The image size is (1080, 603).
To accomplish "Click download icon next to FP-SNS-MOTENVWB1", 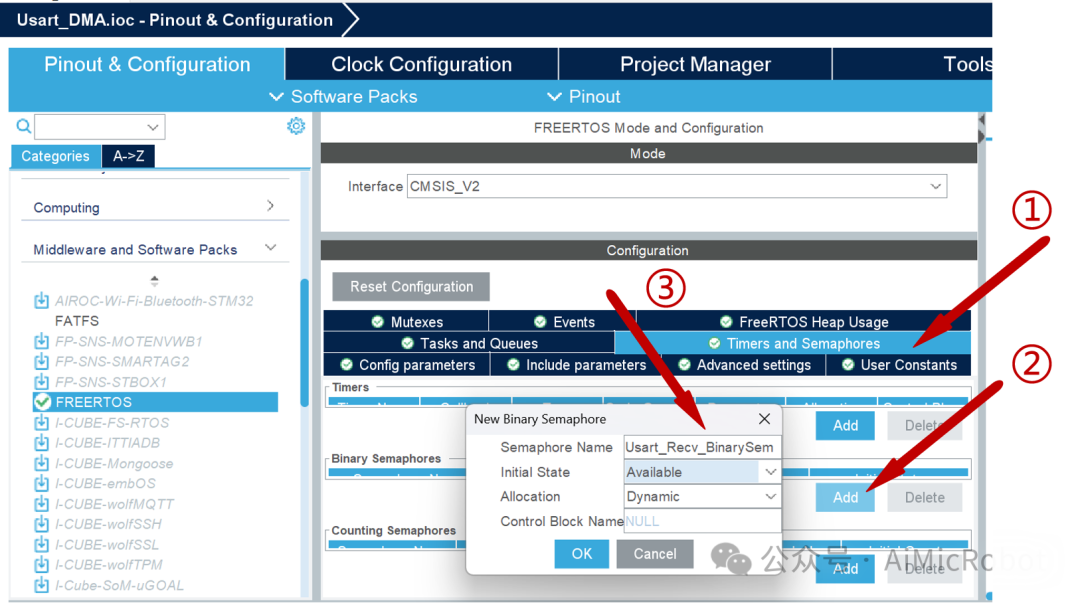I will [x=42, y=341].
